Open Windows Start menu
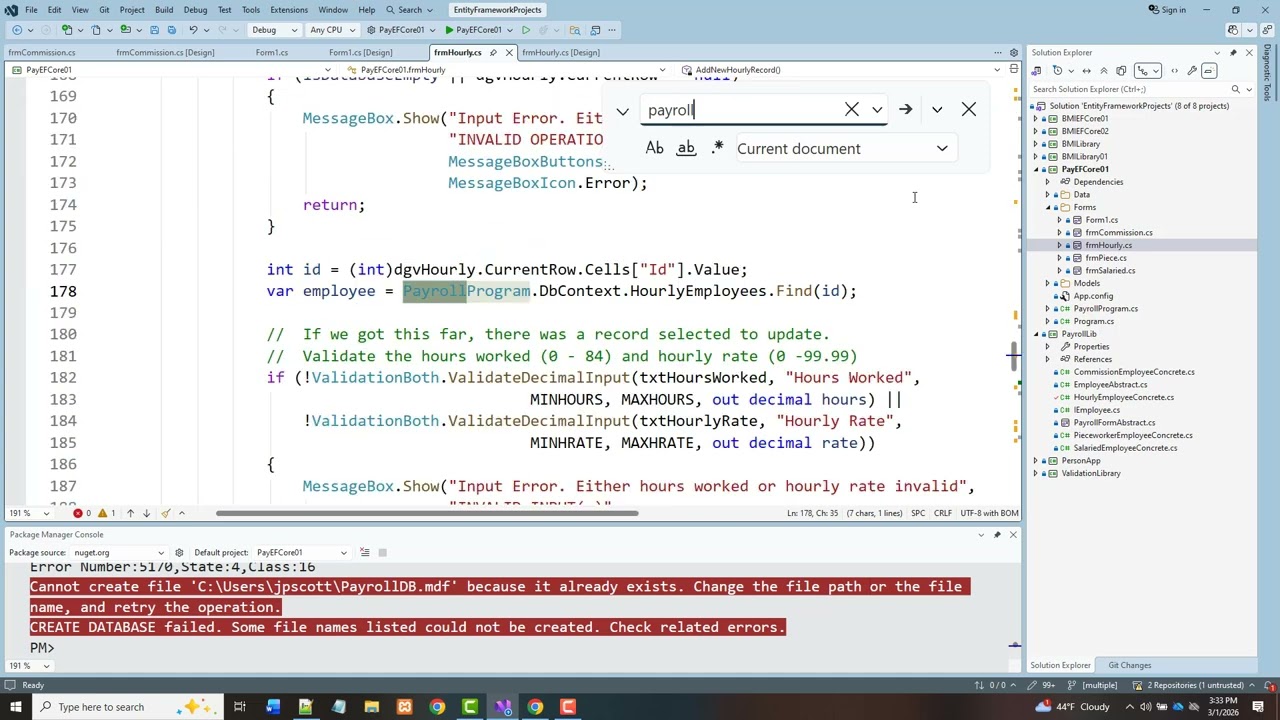This screenshot has height=720, width=1280. pyautogui.click(x=16, y=707)
